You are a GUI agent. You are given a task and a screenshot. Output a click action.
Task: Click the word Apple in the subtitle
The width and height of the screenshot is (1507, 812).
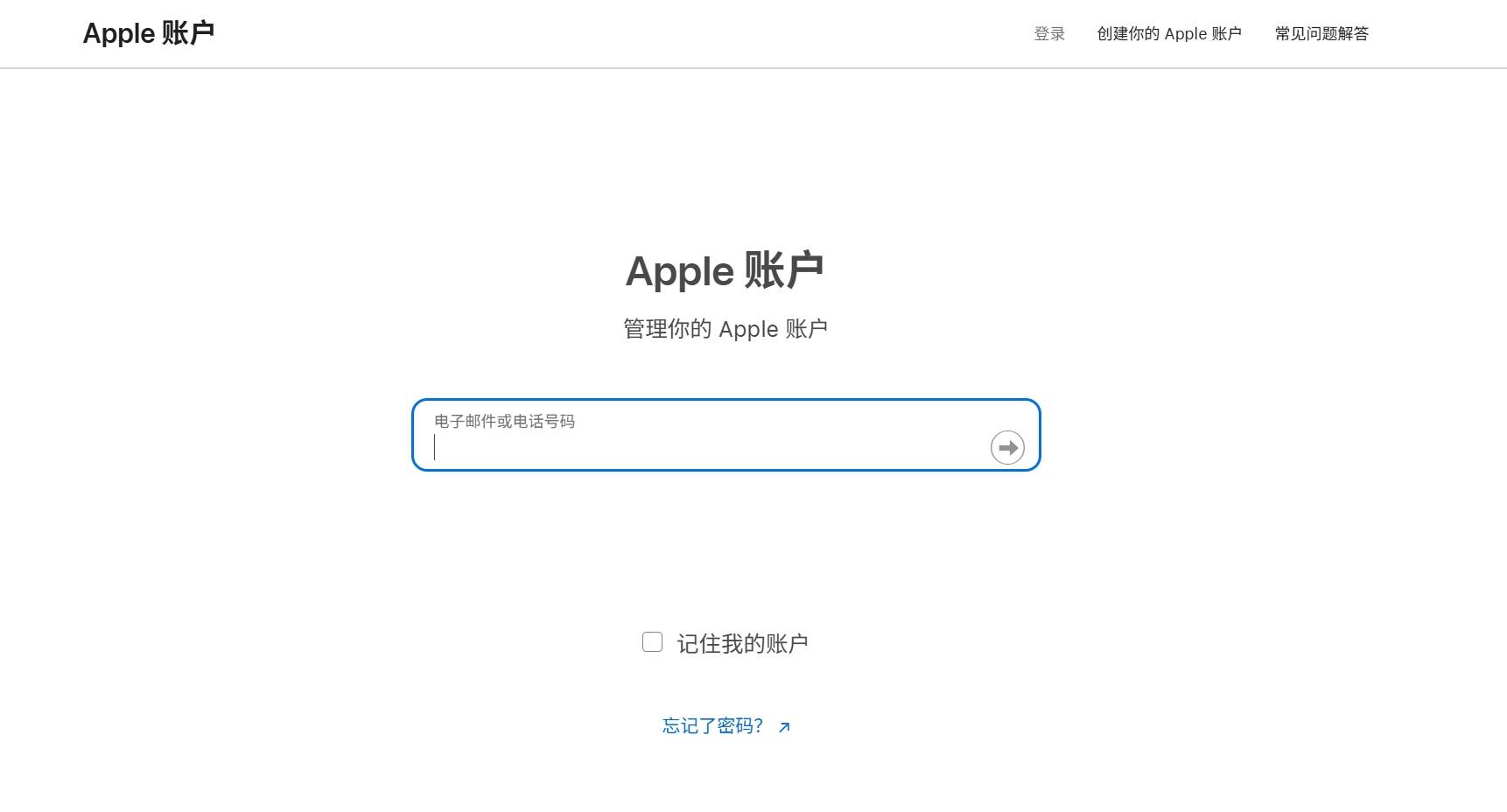[x=748, y=329]
